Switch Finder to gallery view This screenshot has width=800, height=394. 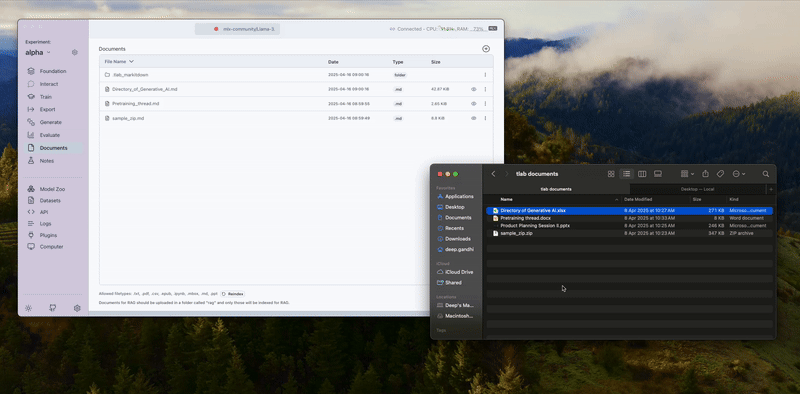pyautogui.click(x=658, y=174)
